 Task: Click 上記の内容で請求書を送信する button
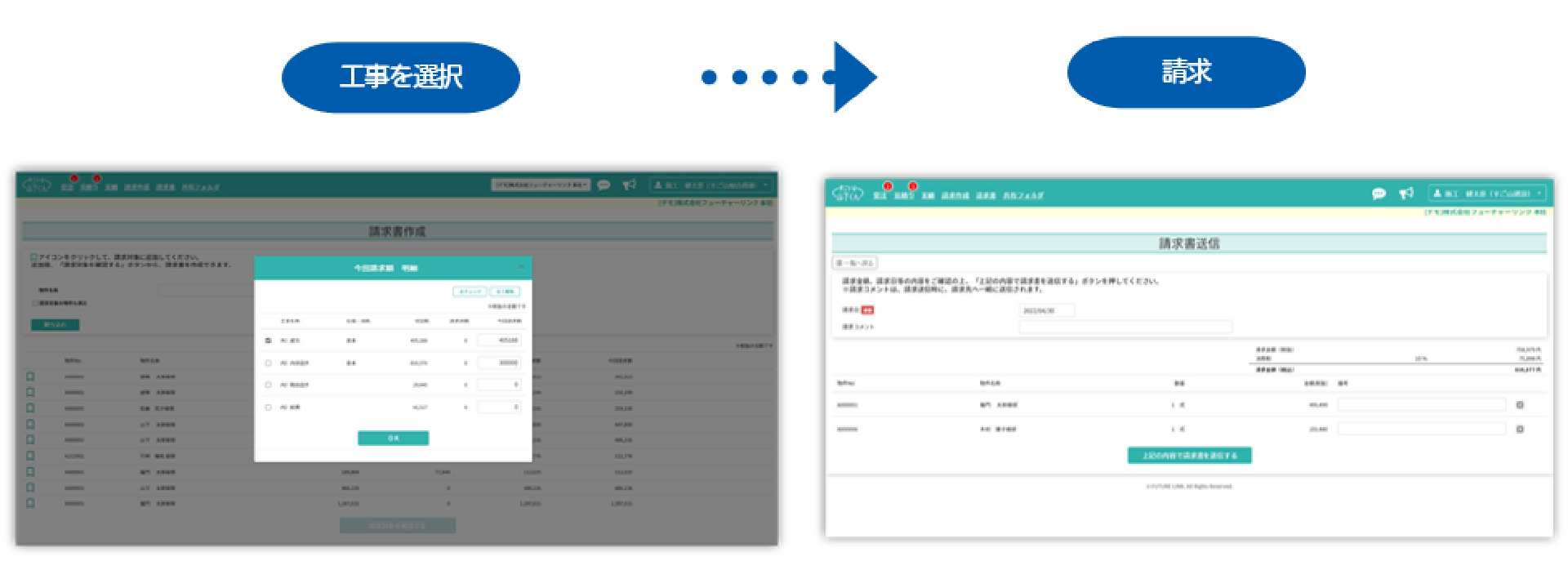pos(1189,456)
